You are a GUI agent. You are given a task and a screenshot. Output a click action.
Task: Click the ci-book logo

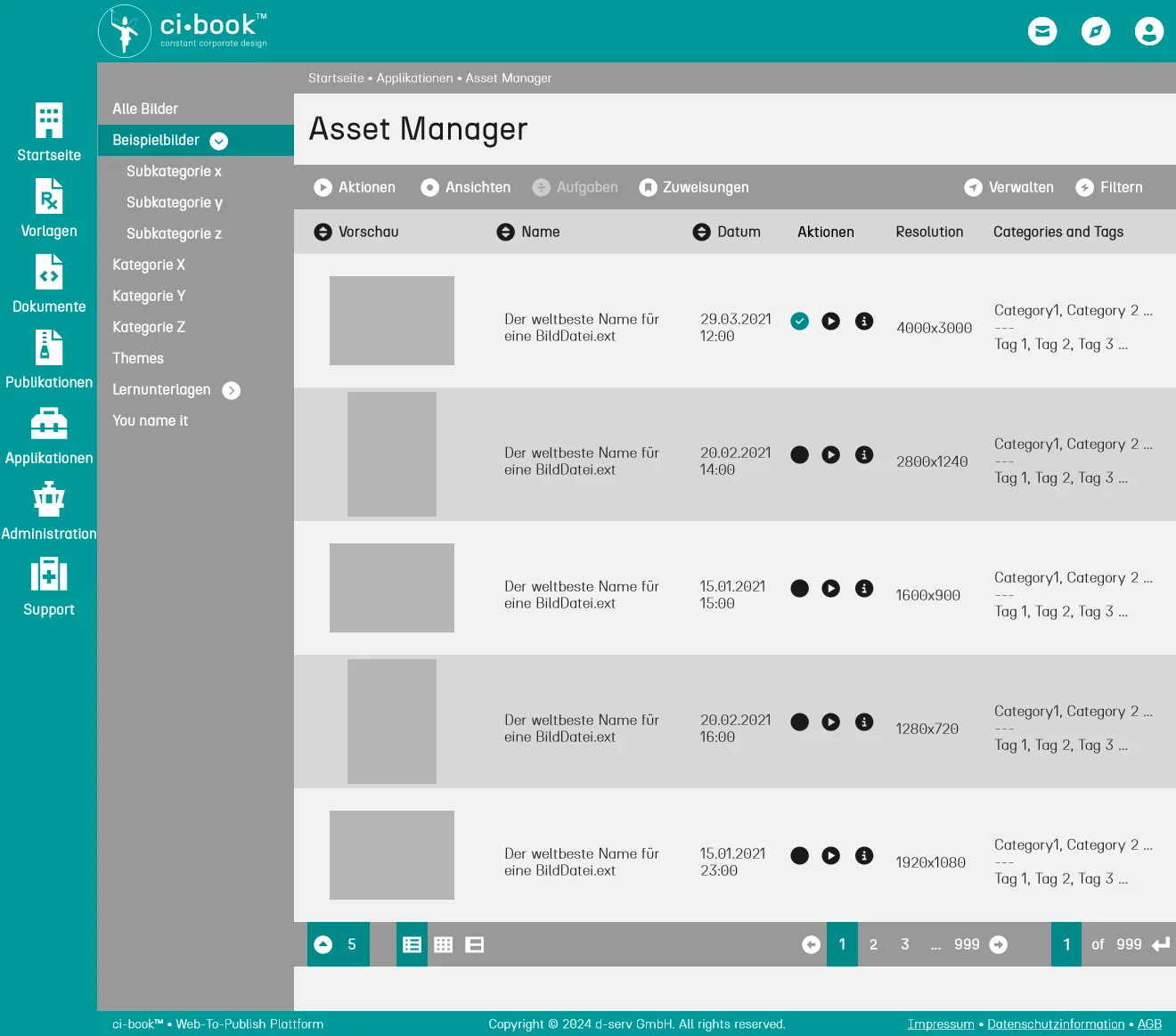click(x=183, y=31)
